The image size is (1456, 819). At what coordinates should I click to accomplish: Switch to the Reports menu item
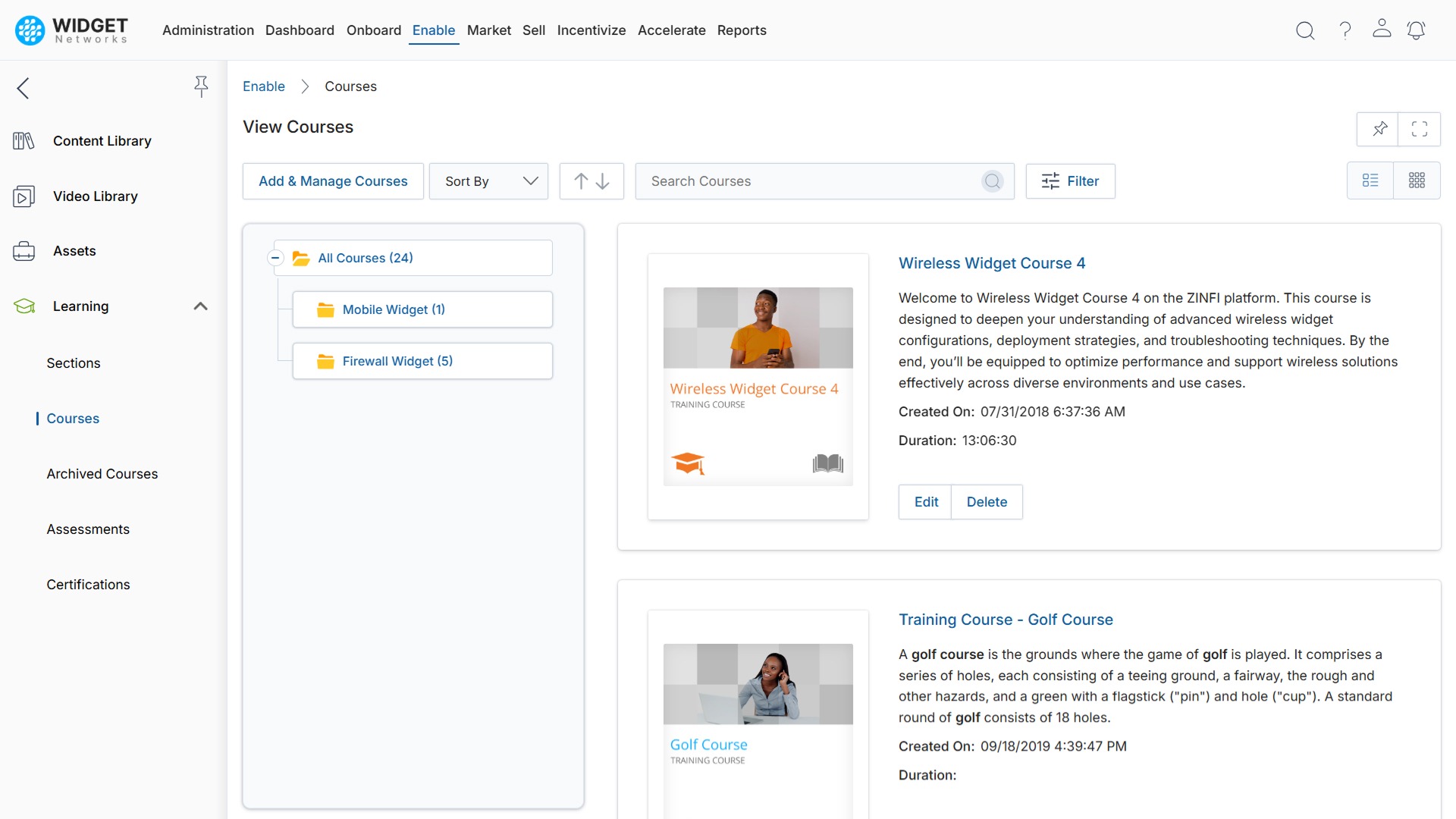pyautogui.click(x=742, y=30)
